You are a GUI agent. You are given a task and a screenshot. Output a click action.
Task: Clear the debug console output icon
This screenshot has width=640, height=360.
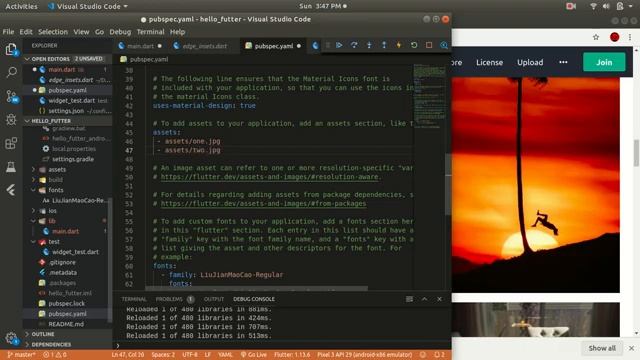[x=409, y=299]
